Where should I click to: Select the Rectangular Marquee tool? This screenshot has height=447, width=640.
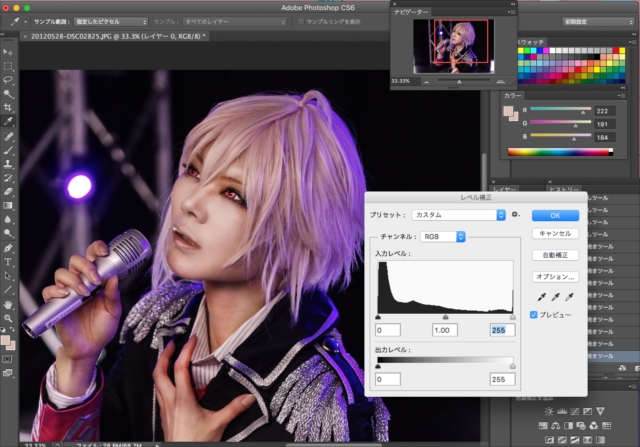click(8, 66)
